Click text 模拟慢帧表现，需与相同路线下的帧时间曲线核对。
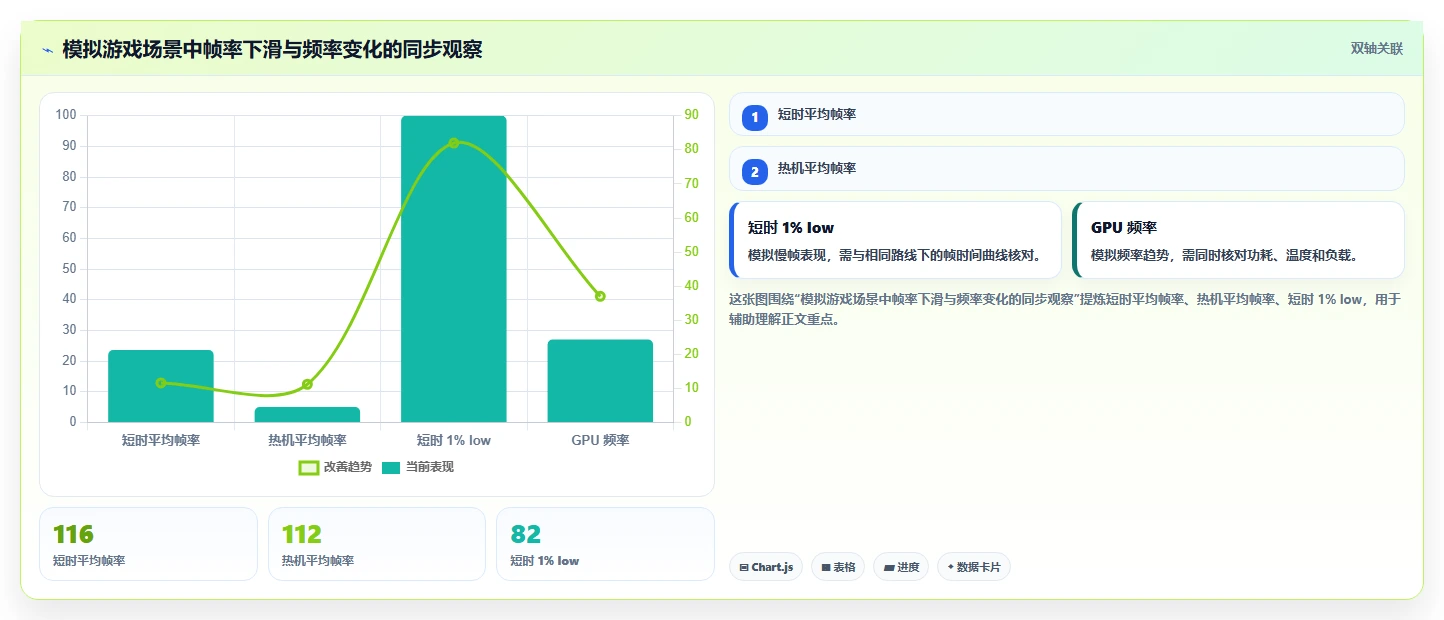Viewport: 1444px width, 620px height. tap(895, 255)
